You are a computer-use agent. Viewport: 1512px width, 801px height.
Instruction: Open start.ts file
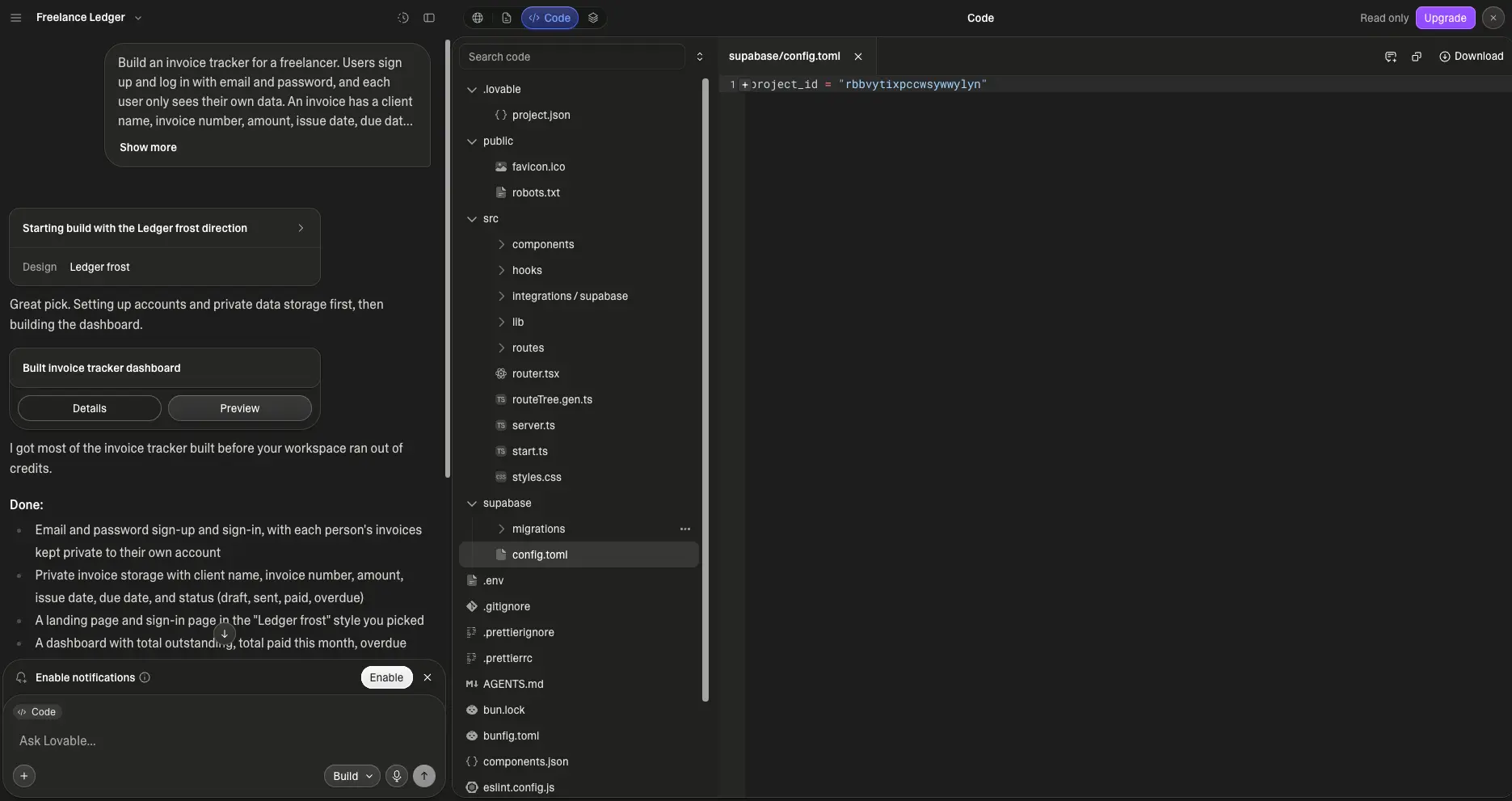pyautogui.click(x=579, y=451)
